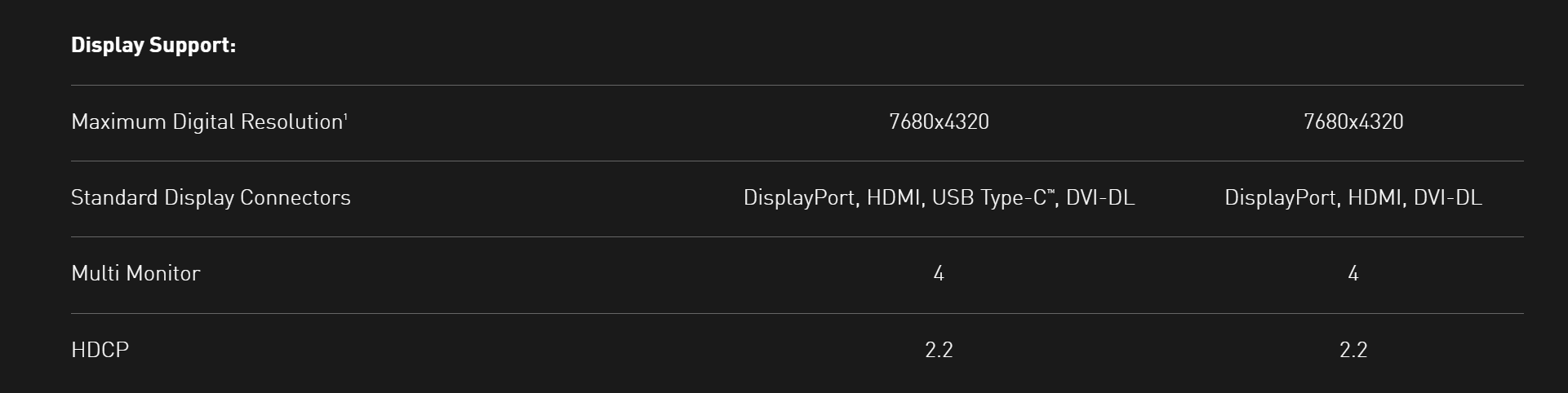Select the Standard Display Connectors label
This screenshot has width=1568, height=393.
pyautogui.click(x=211, y=198)
